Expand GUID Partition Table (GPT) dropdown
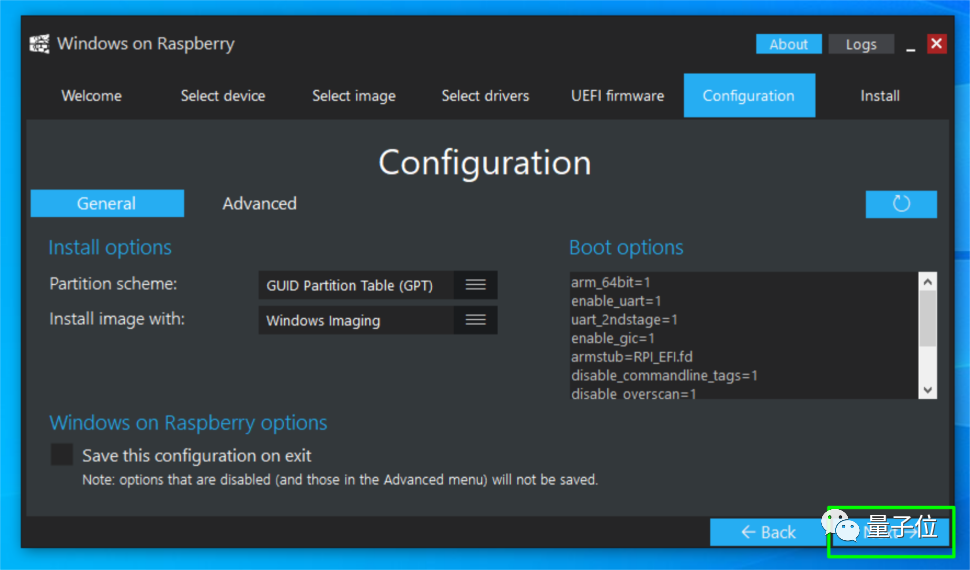970x570 pixels. tap(356, 285)
